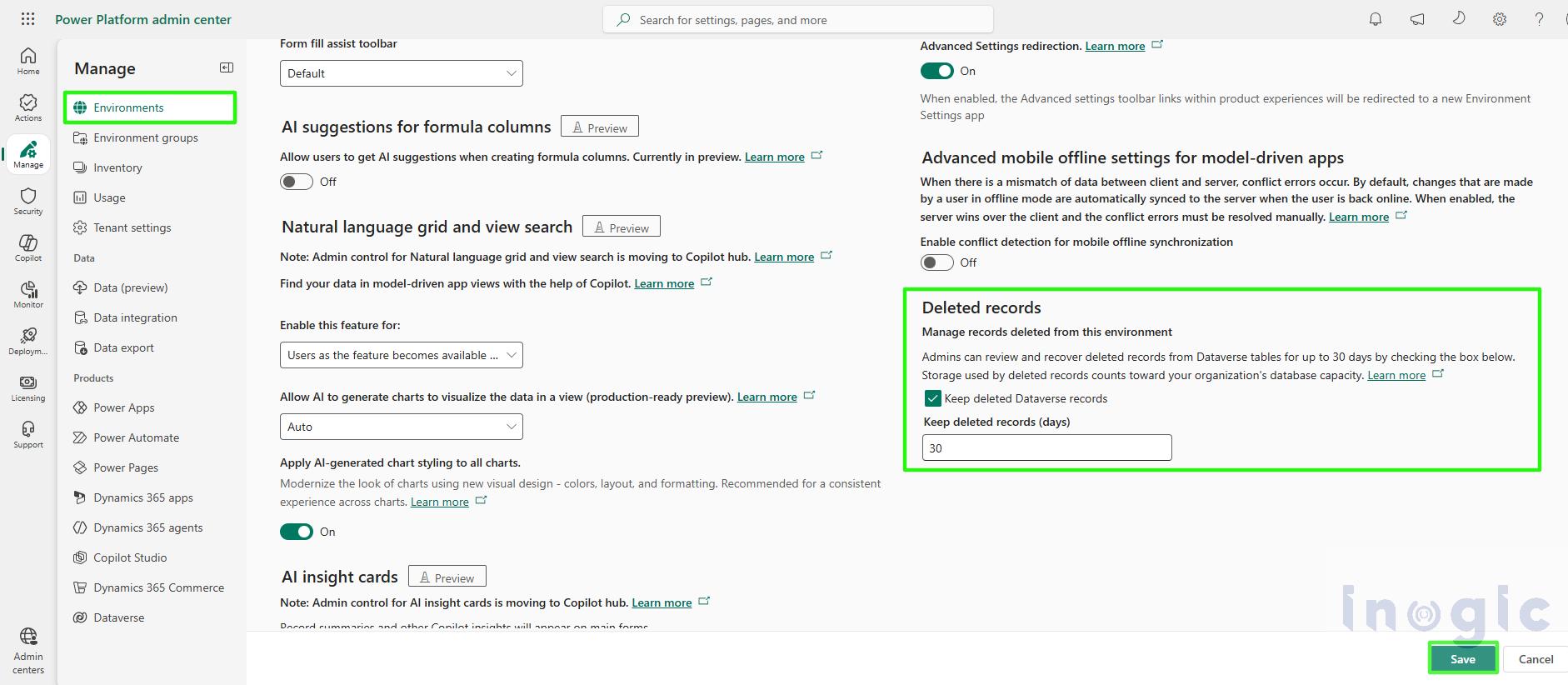The height and width of the screenshot is (685, 1568).
Task: Toggle the dark mode moon icon
Action: tap(1459, 18)
